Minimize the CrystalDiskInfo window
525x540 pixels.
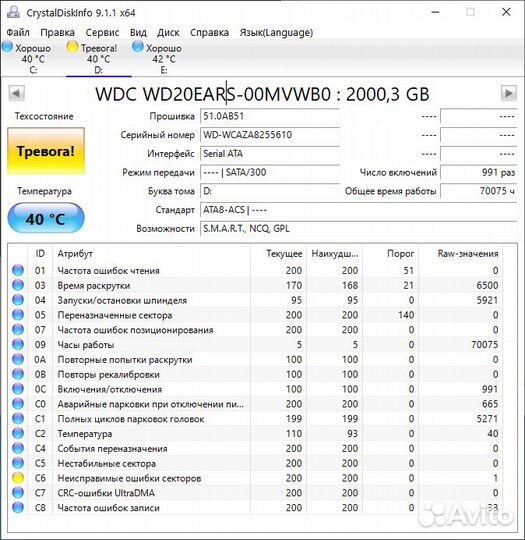coord(435,12)
